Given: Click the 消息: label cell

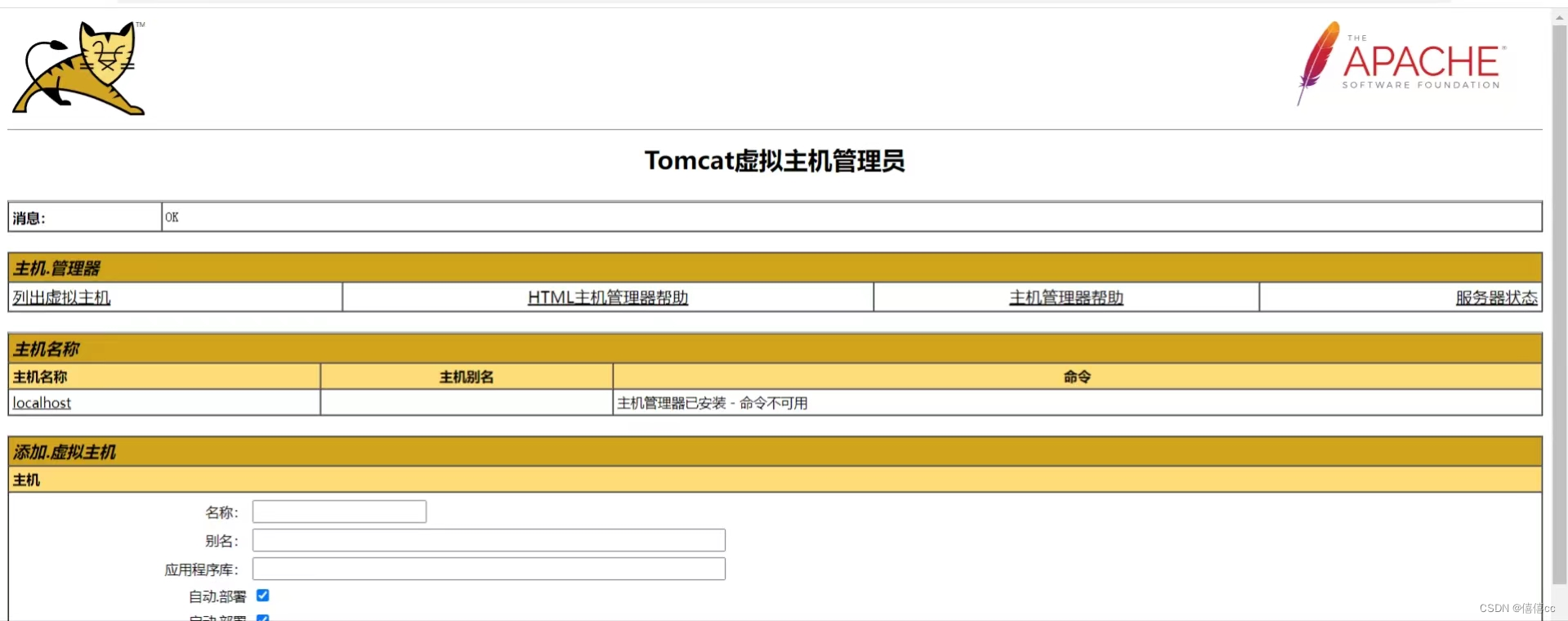Looking at the screenshot, I should [x=85, y=217].
